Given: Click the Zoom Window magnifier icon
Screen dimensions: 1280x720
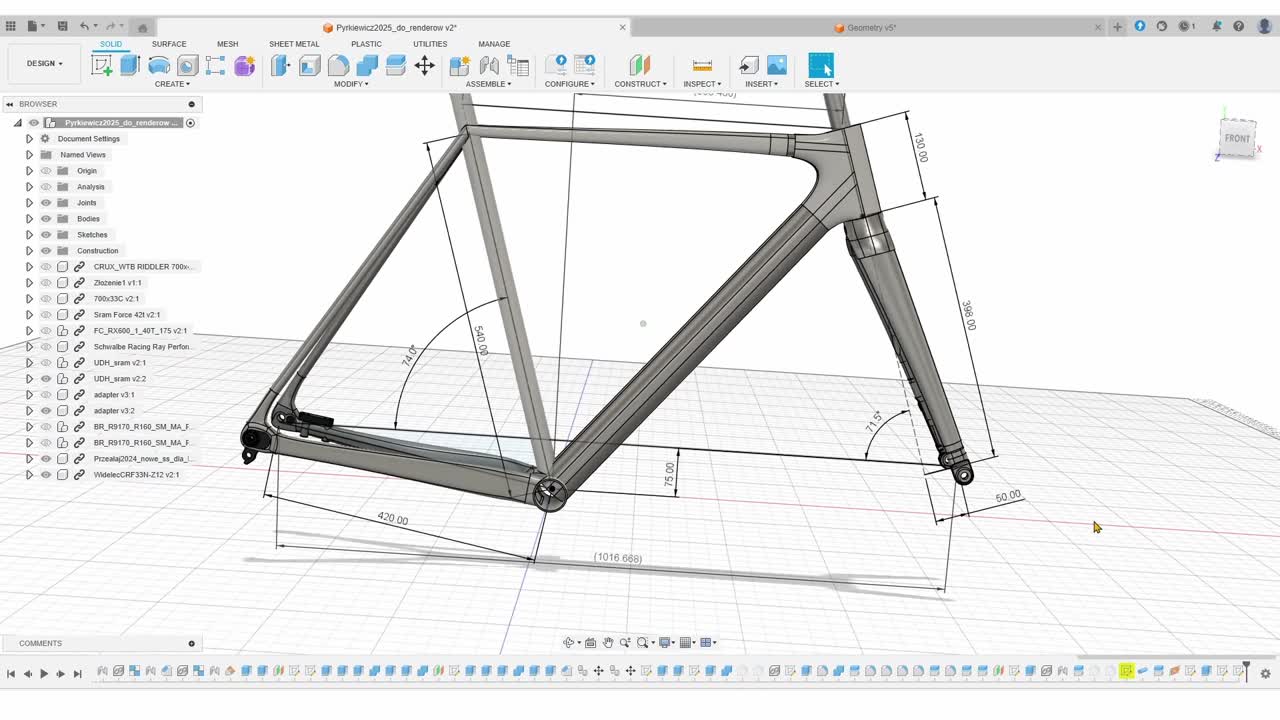Looking at the screenshot, I should tap(644, 642).
